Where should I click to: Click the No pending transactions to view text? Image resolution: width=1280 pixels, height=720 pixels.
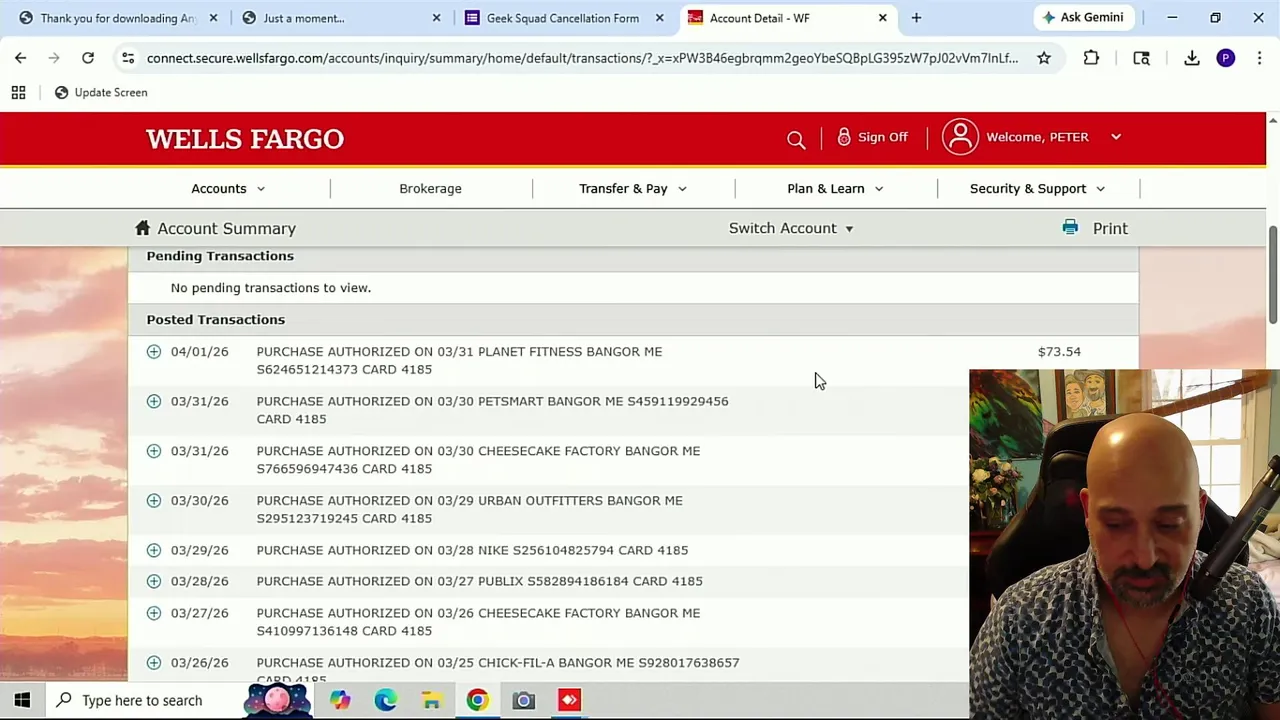pos(270,287)
